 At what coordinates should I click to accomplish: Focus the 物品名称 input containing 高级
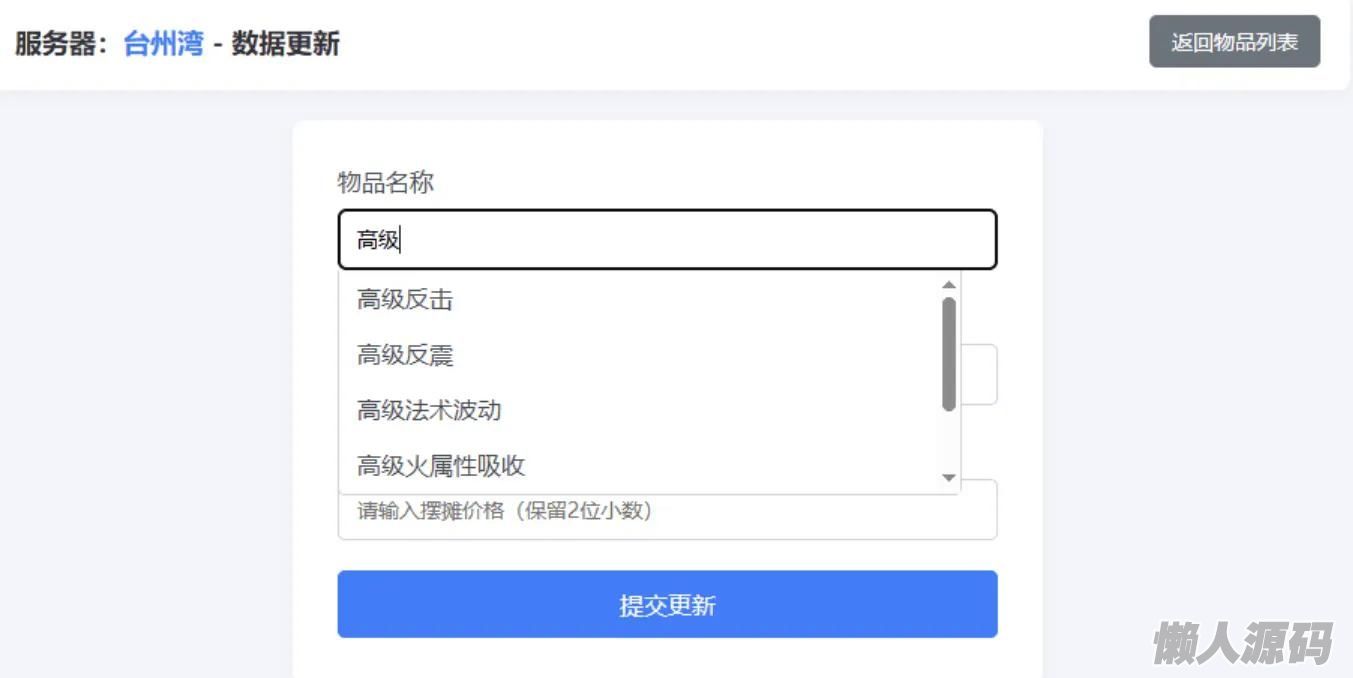[x=667, y=240]
